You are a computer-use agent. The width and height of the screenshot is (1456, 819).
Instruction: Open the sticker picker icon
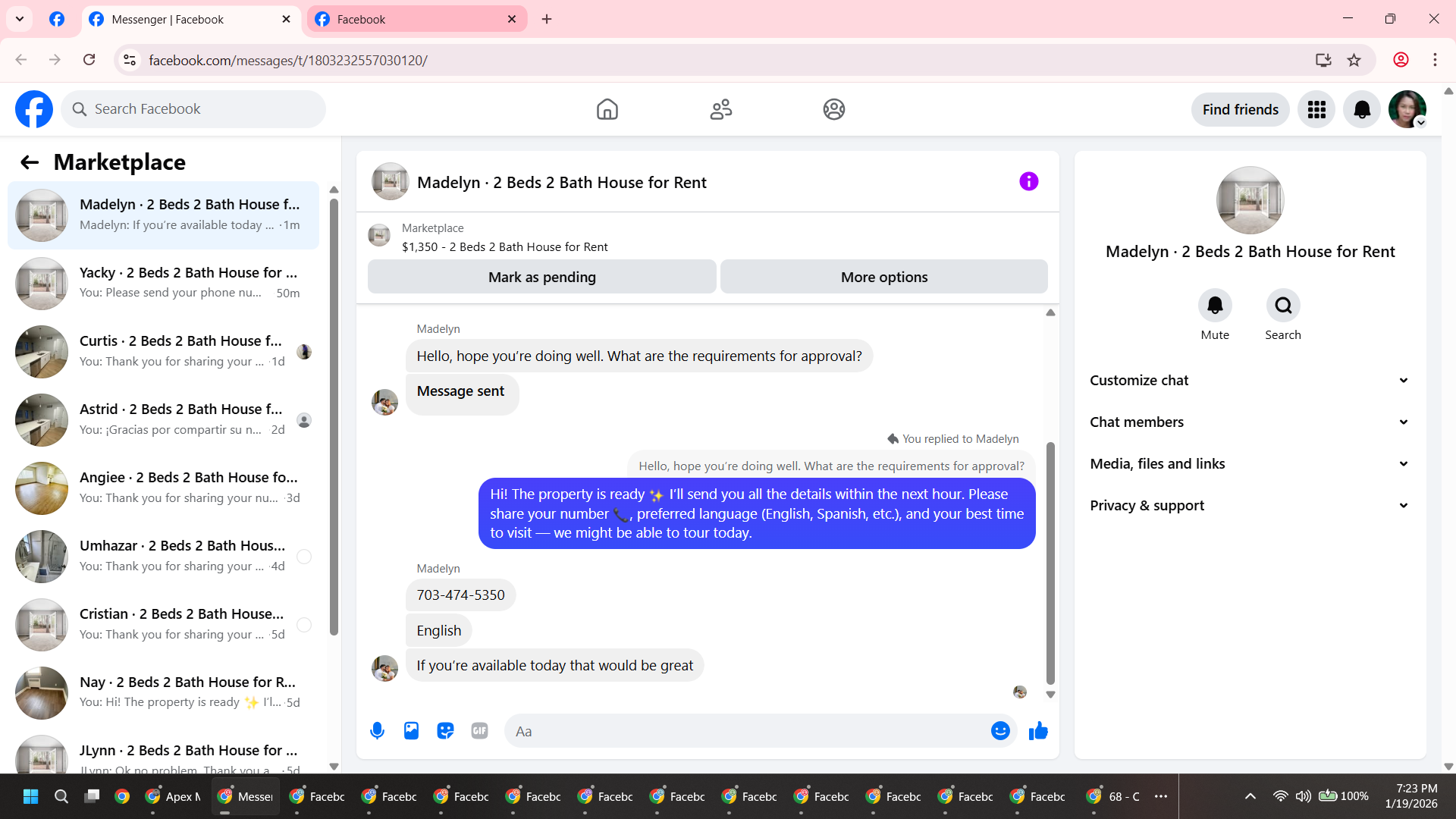[445, 731]
